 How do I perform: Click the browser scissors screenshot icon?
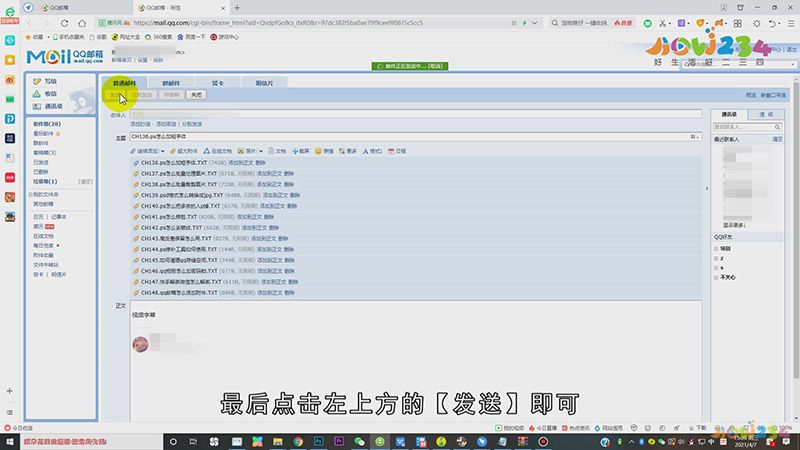662,23
